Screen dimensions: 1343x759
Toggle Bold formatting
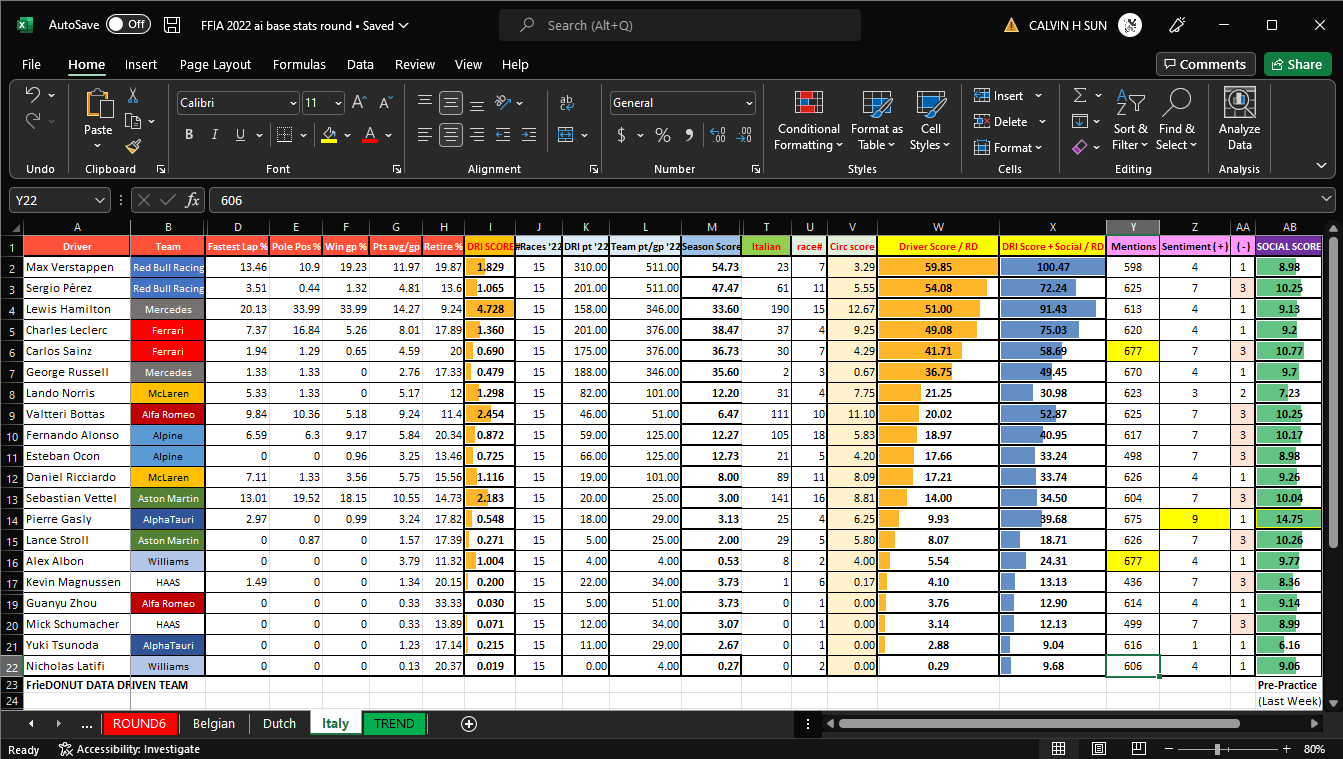point(189,135)
